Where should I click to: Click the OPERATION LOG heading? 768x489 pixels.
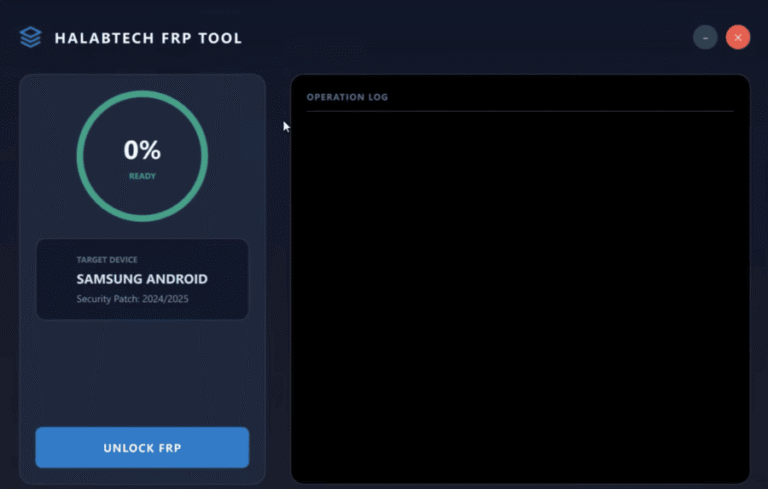click(347, 97)
